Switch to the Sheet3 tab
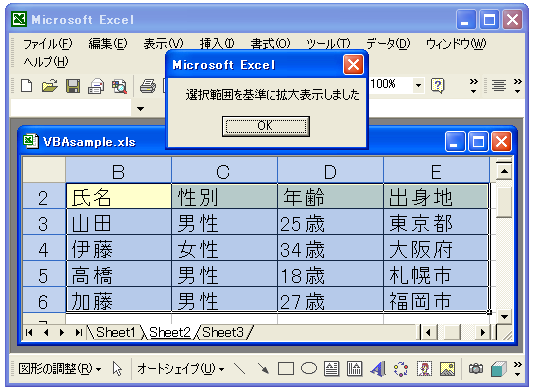 (223, 332)
